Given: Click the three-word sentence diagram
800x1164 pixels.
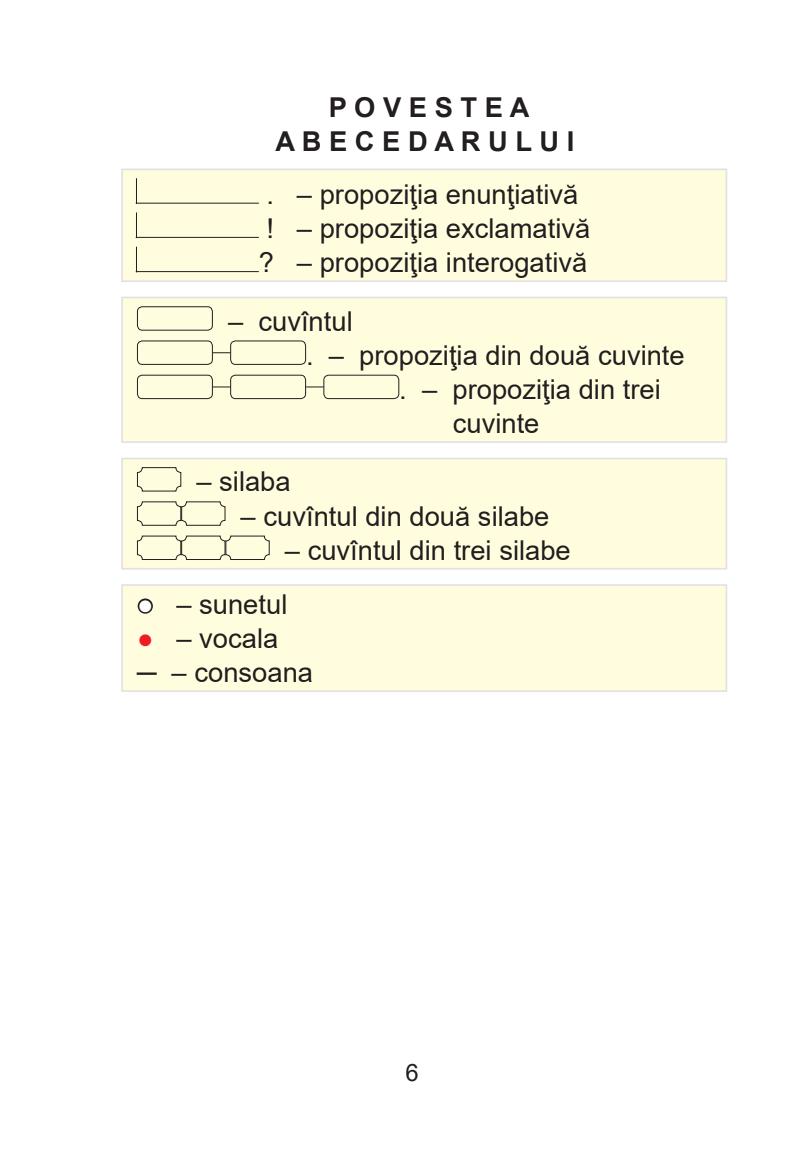Looking at the screenshot, I should point(268,387).
